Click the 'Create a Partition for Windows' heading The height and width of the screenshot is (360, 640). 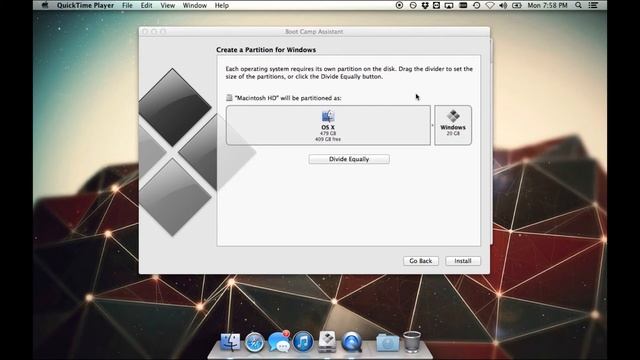point(266,50)
